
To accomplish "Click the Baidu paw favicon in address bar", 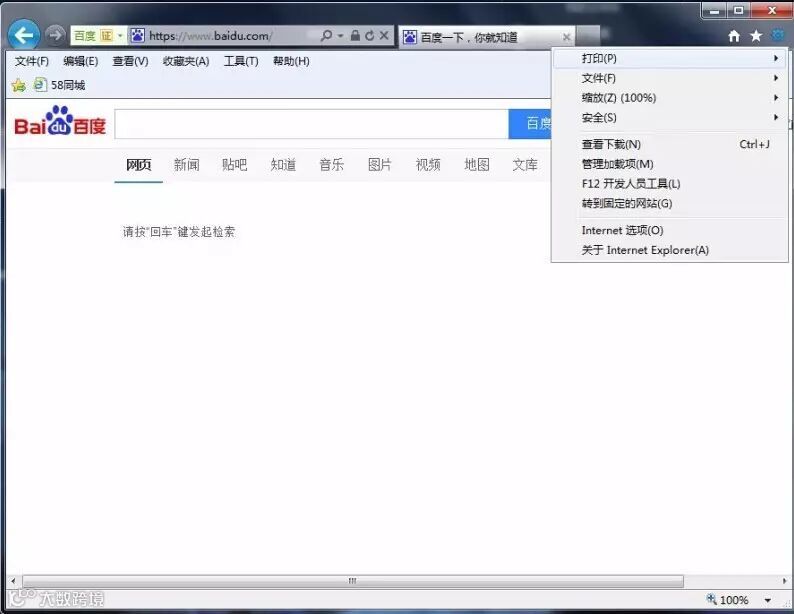I will 137,35.
